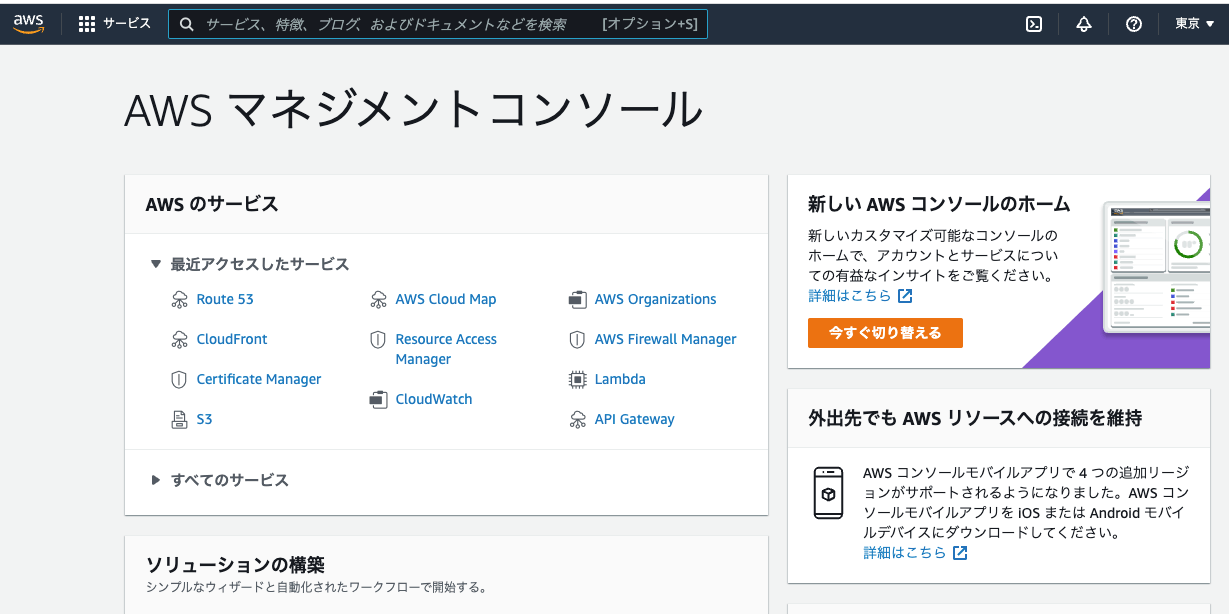Click the AWS logo

tap(28, 24)
